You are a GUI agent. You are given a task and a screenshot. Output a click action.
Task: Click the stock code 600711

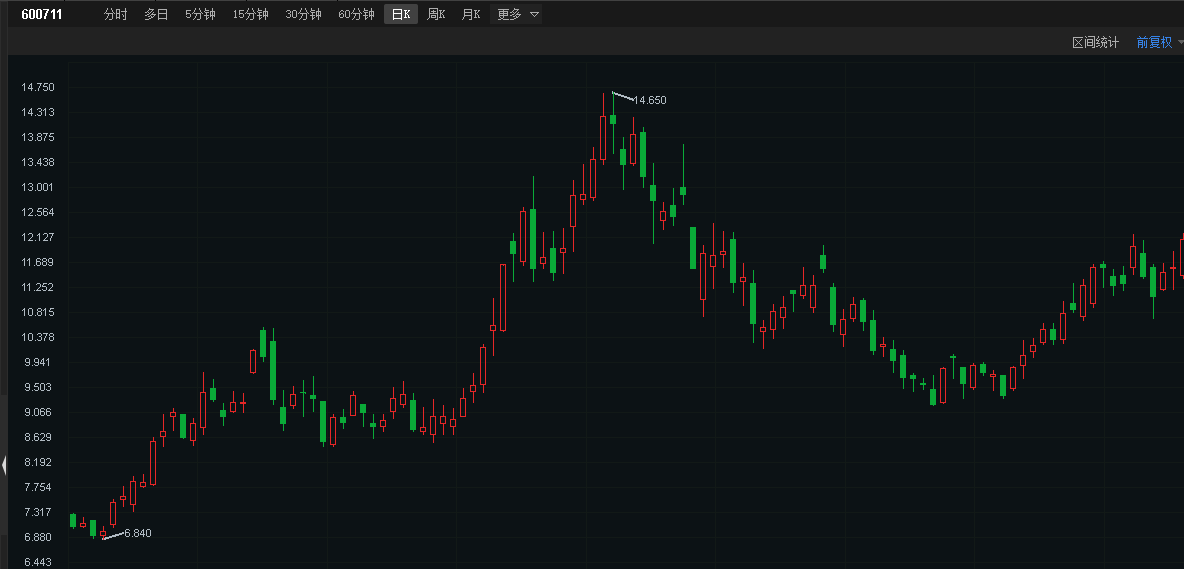point(42,15)
